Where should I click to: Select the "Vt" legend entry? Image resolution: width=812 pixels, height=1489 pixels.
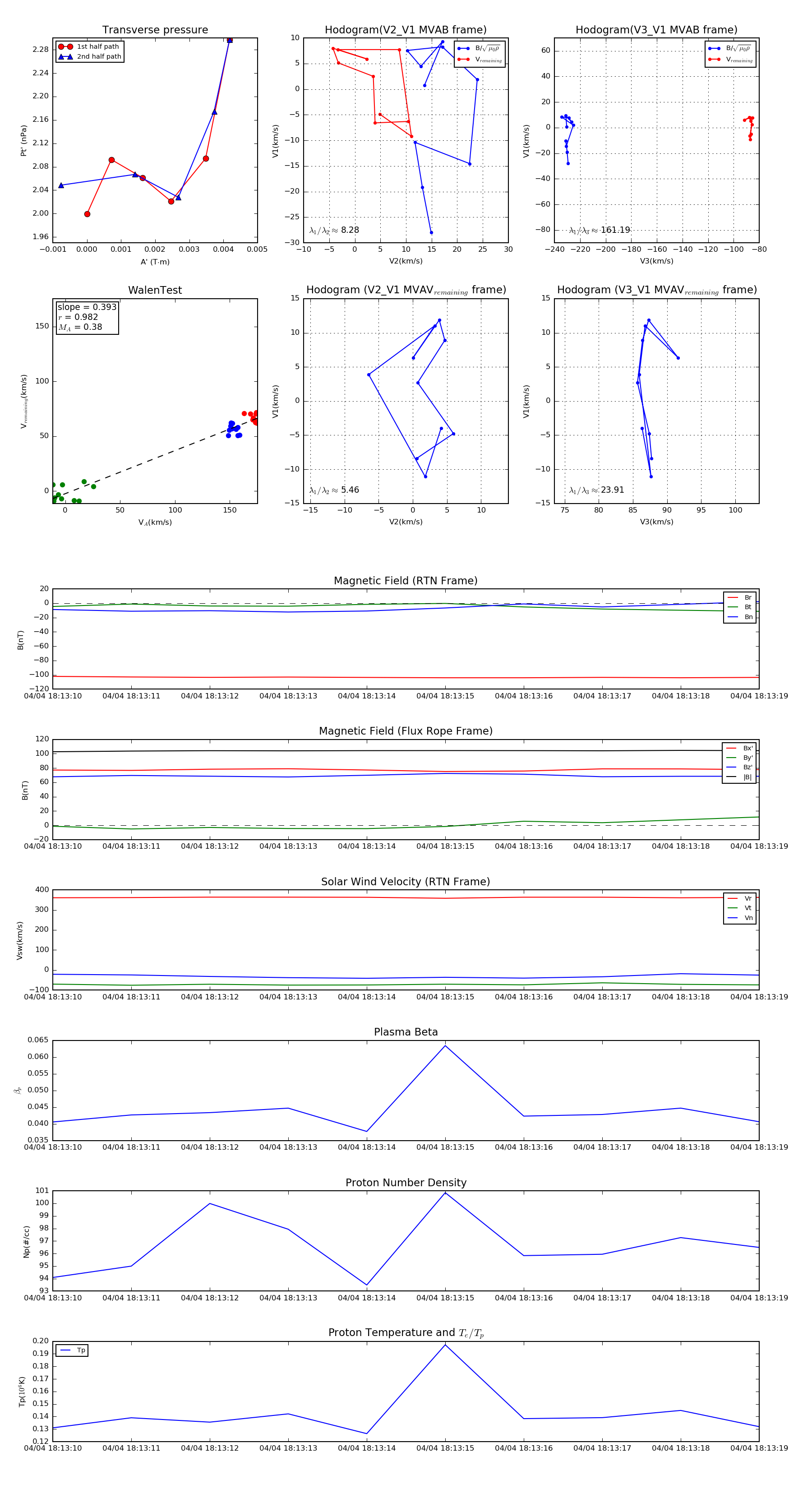pos(739,908)
